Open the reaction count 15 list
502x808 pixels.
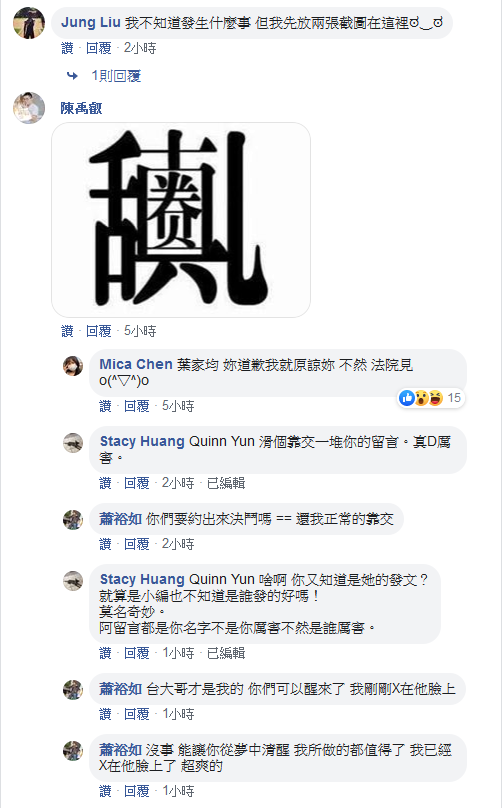pos(454,398)
